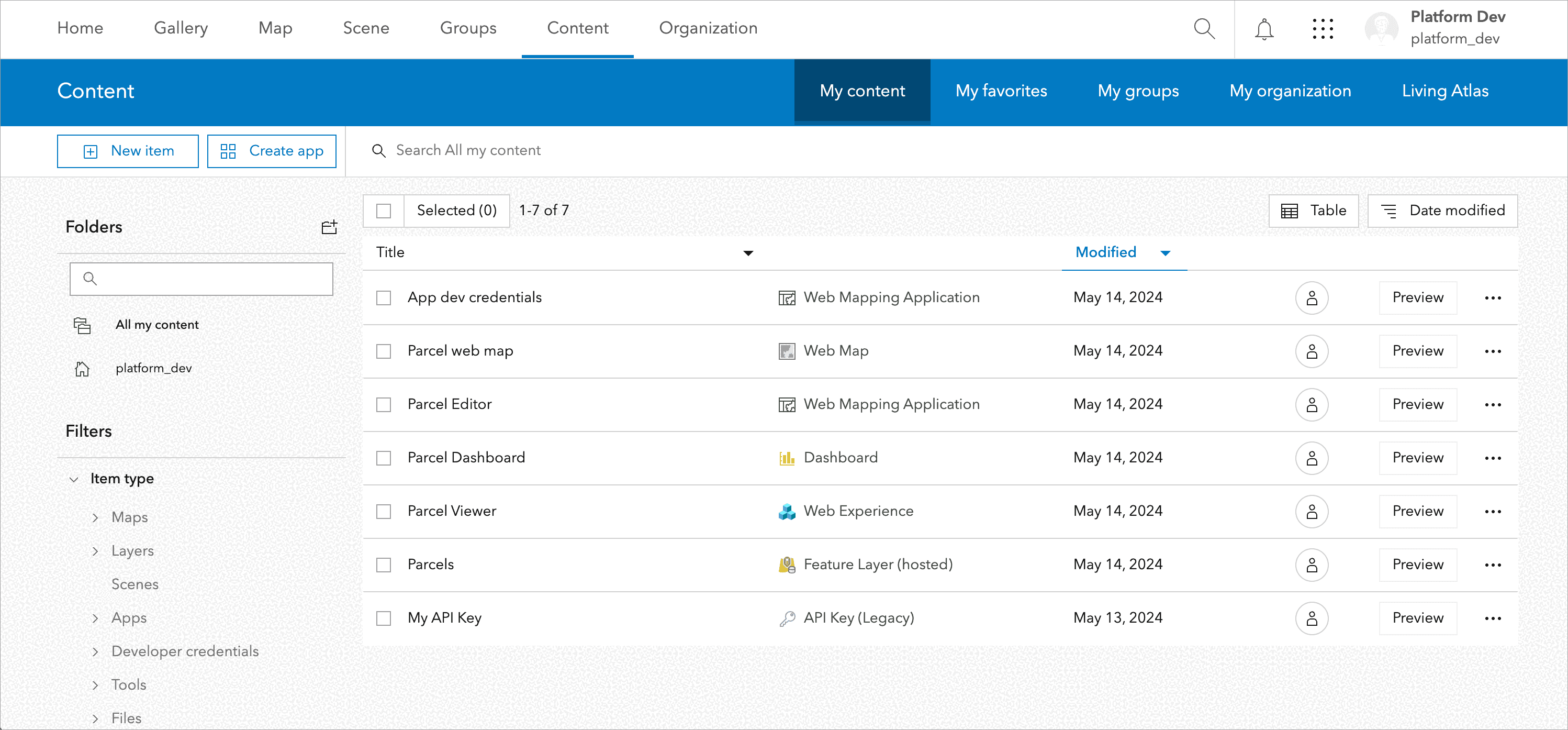Check the Parcel Dashboard row checkbox
Viewport: 1568px width, 730px height.
tap(384, 457)
